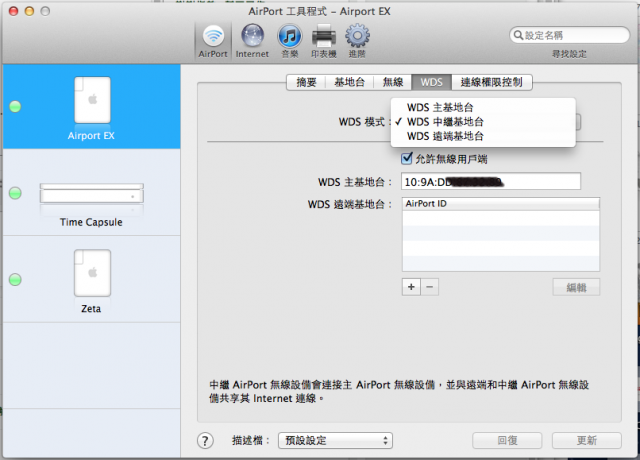640x460 pixels.
Task: Open the 描述檔 預設設定 dropdown
Action: click(x=335, y=440)
